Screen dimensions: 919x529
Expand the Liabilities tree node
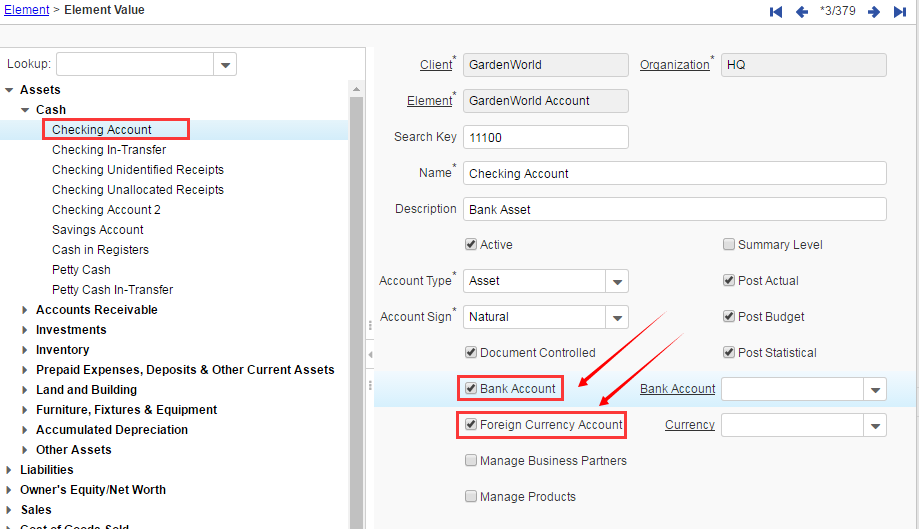(9, 470)
